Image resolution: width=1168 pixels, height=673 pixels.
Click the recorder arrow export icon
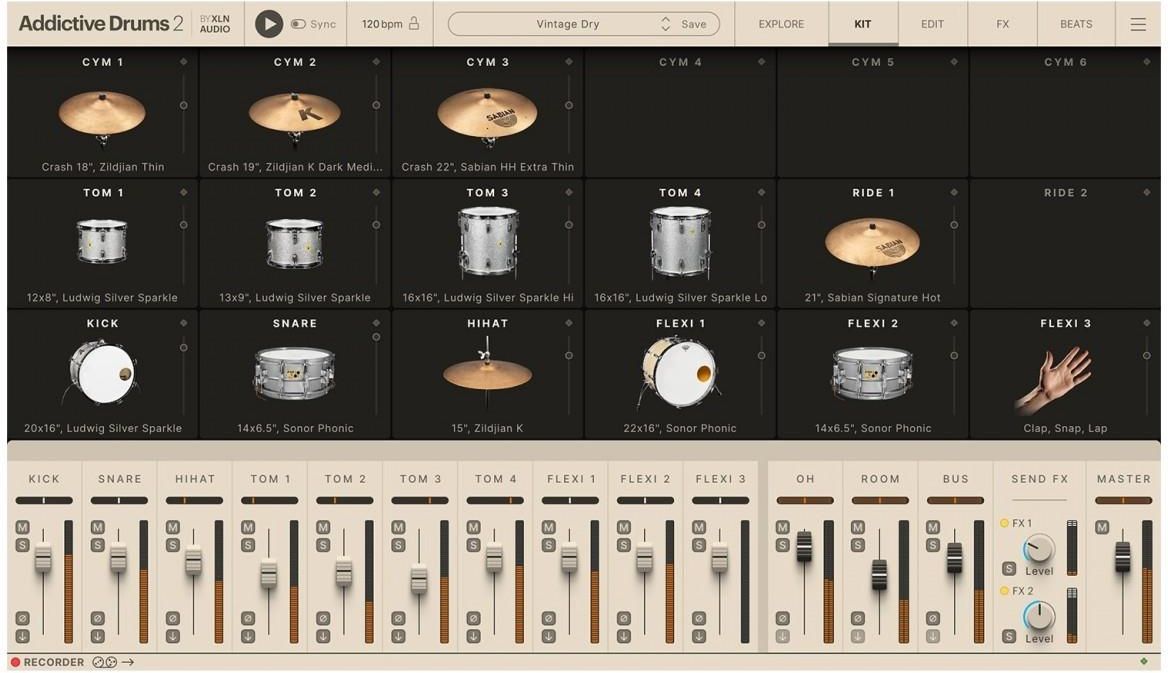pos(128,662)
